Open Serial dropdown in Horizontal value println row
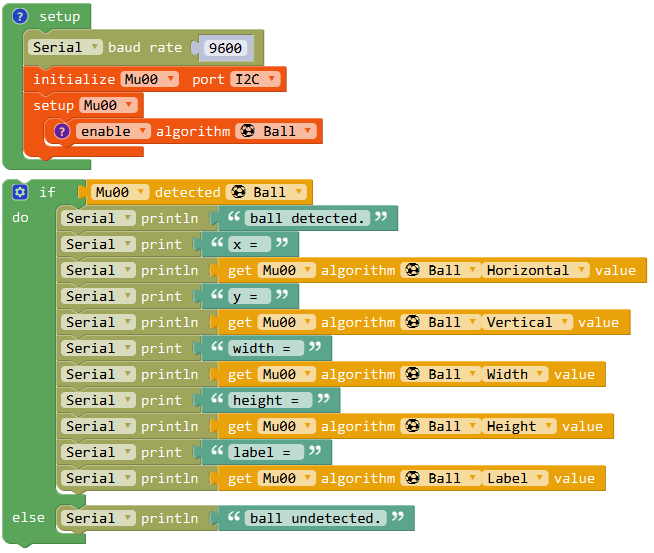 (98, 270)
